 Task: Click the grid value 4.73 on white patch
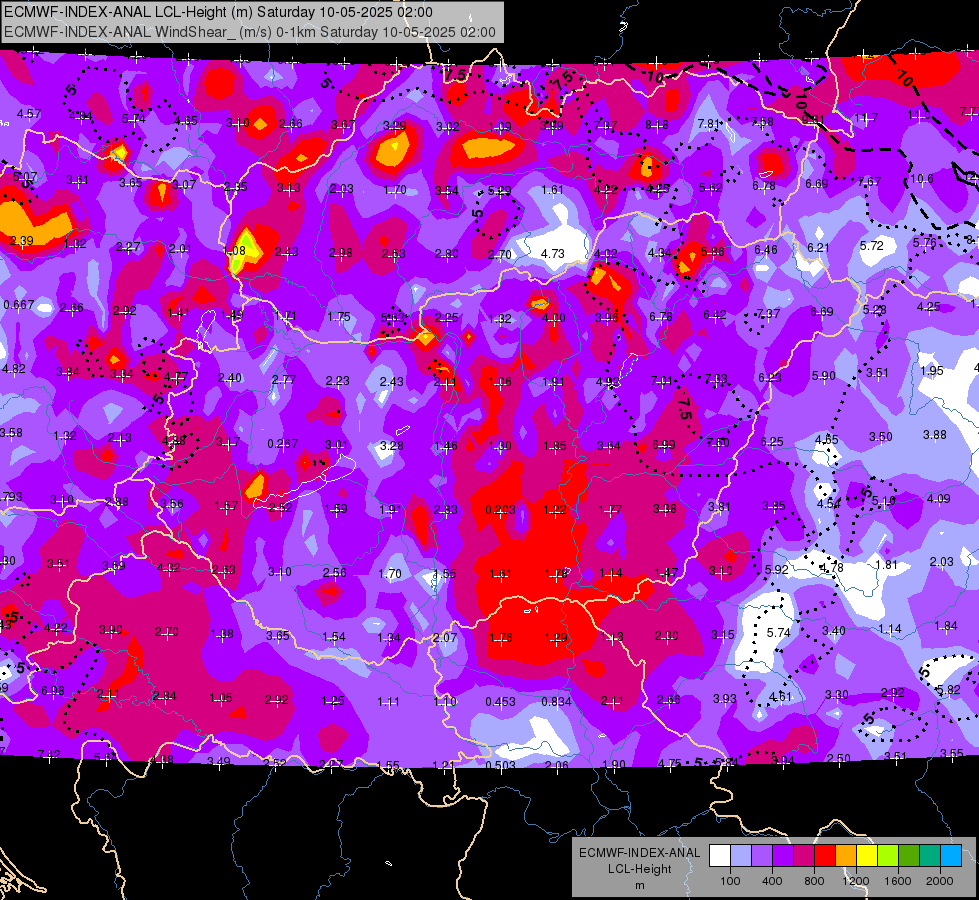pos(553,254)
